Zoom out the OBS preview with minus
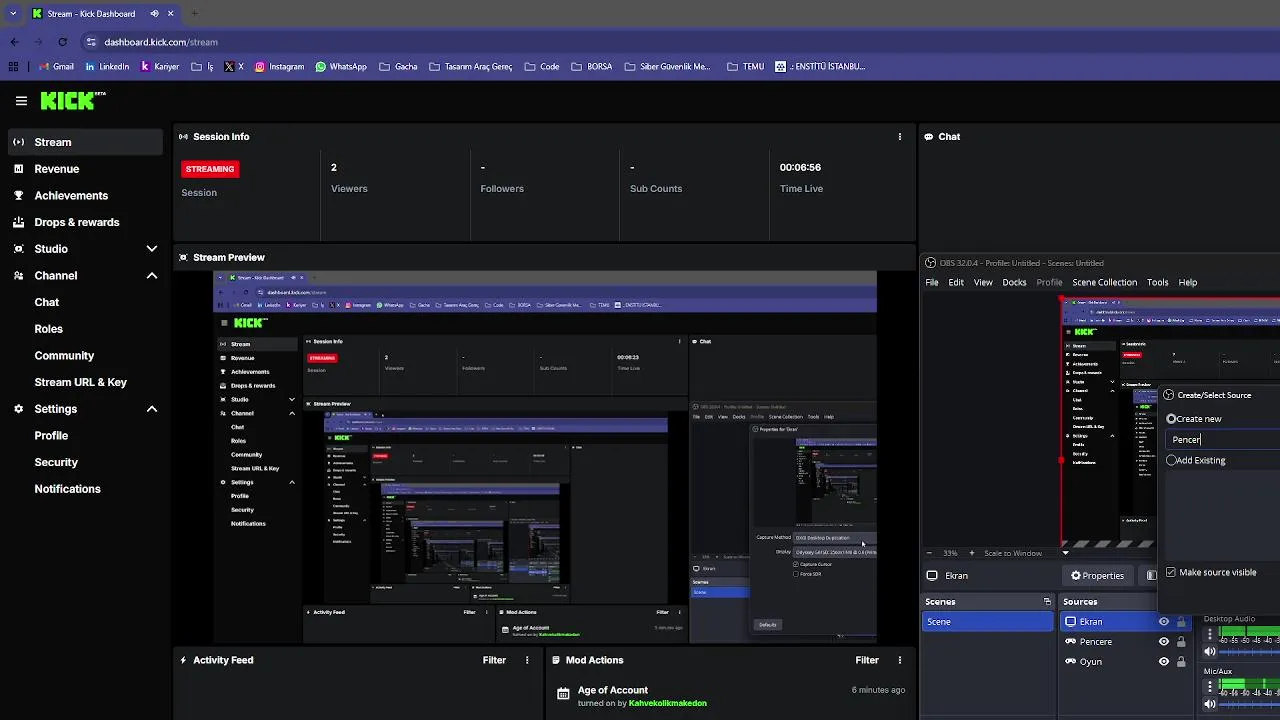1280x720 pixels. pos(930,553)
